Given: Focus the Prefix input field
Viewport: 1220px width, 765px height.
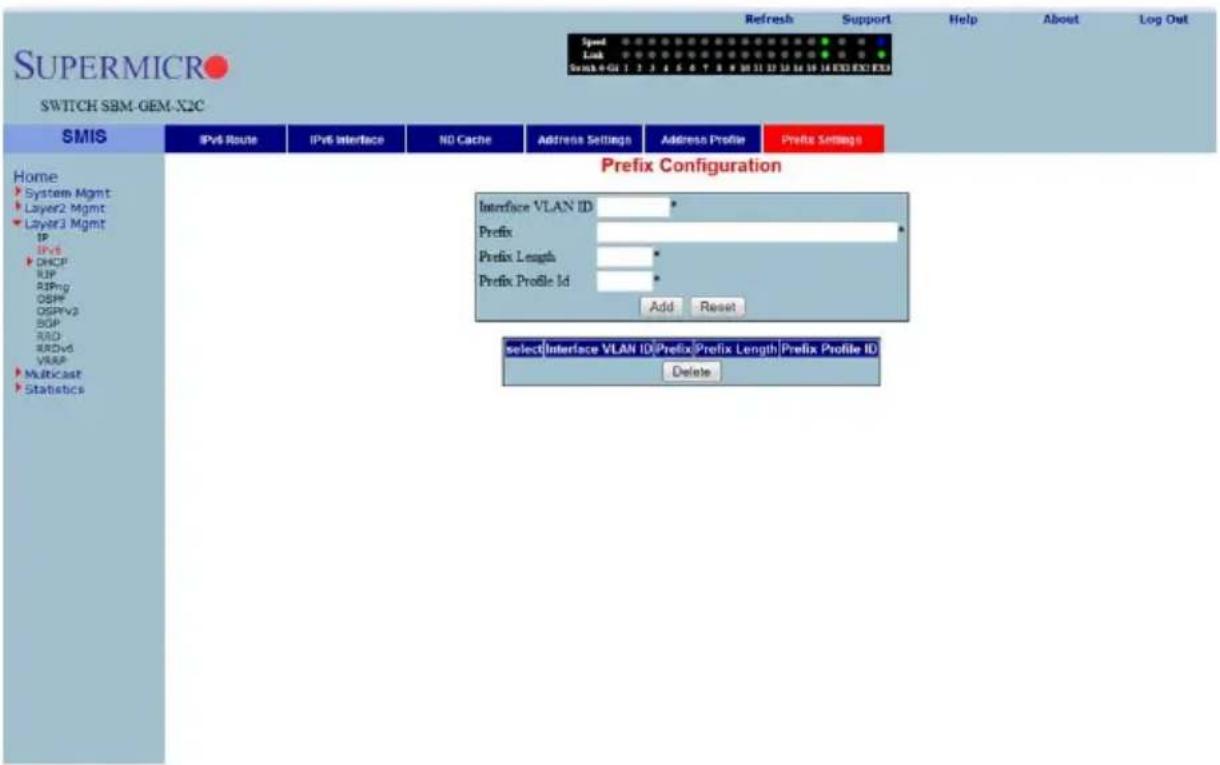Looking at the screenshot, I should click(747, 232).
